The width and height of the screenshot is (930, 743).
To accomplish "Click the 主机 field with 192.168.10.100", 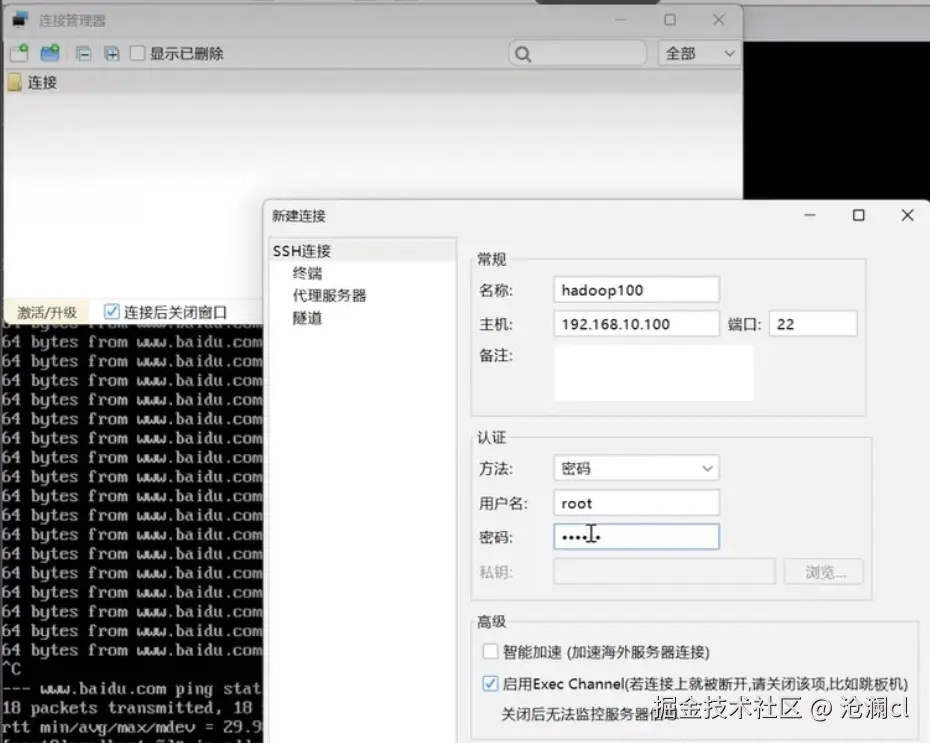I will coord(636,324).
